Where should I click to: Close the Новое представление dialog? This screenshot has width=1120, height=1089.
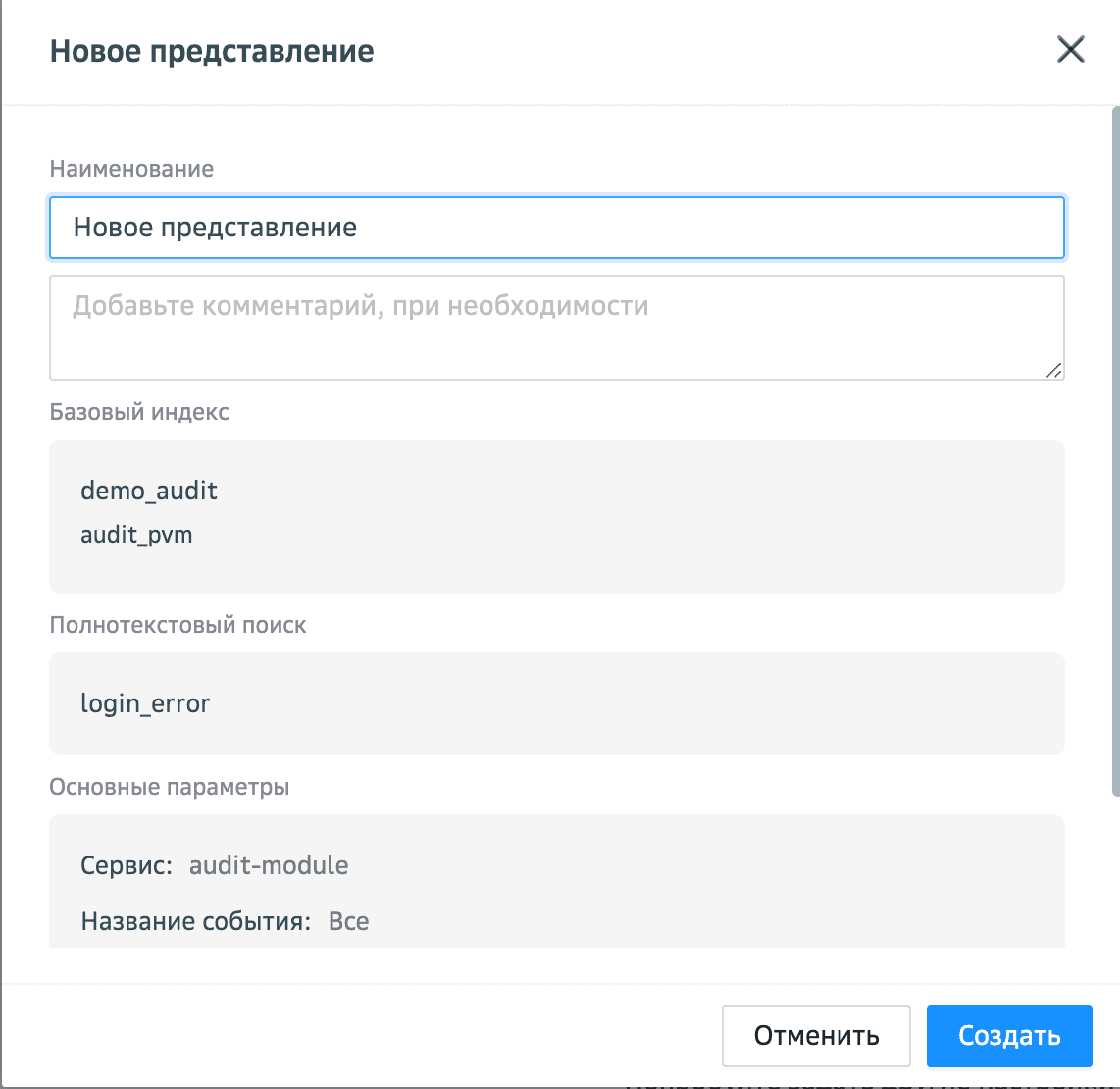1070,50
